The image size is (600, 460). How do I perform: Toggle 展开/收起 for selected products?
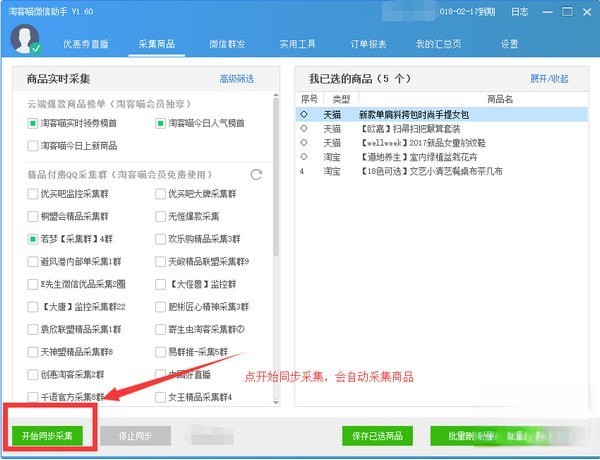pyautogui.click(x=549, y=79)
